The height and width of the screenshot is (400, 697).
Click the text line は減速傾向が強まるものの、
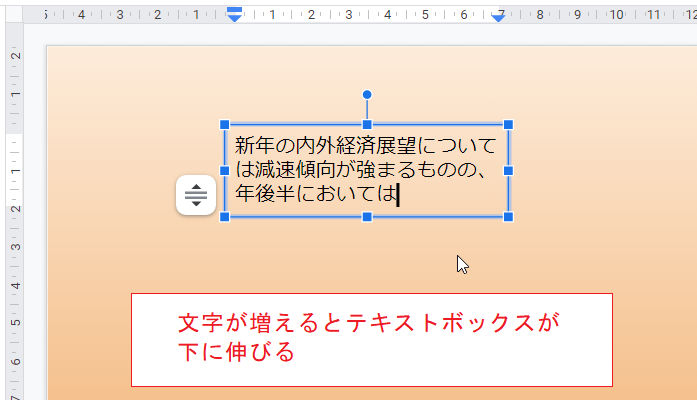tap(361, 170)
